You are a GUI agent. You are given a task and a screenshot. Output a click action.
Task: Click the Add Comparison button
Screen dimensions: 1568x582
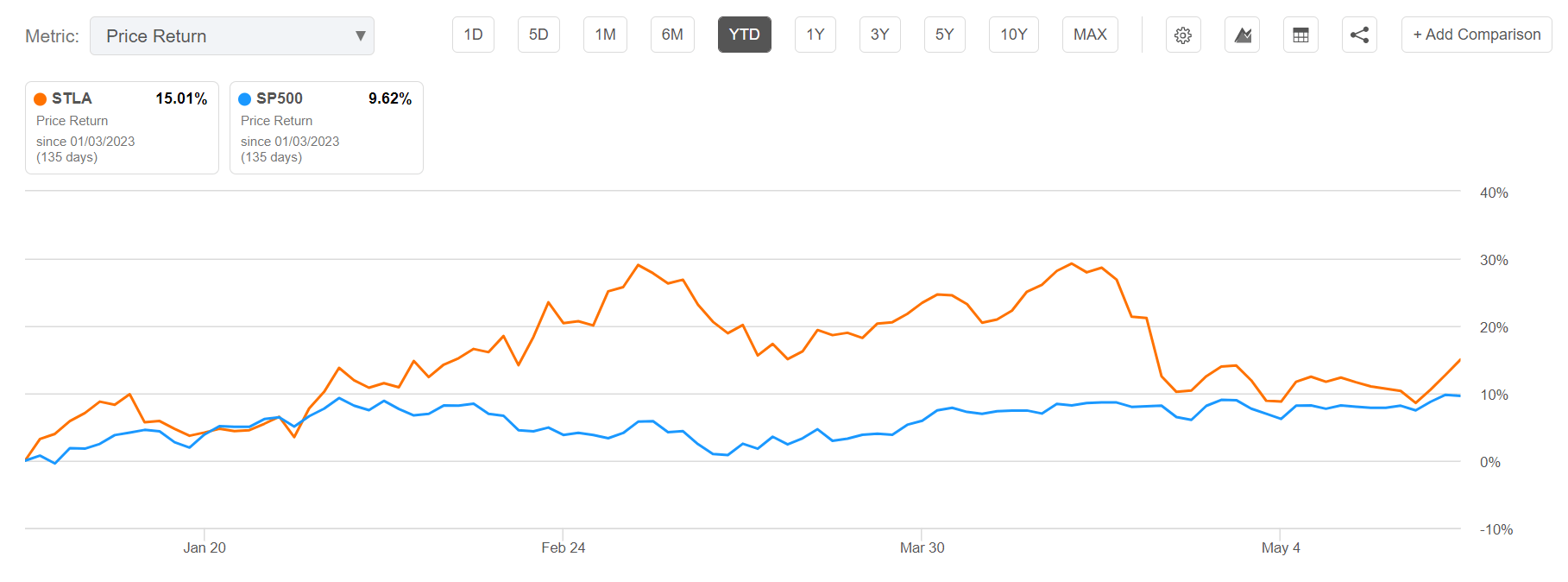point(1476,35)
